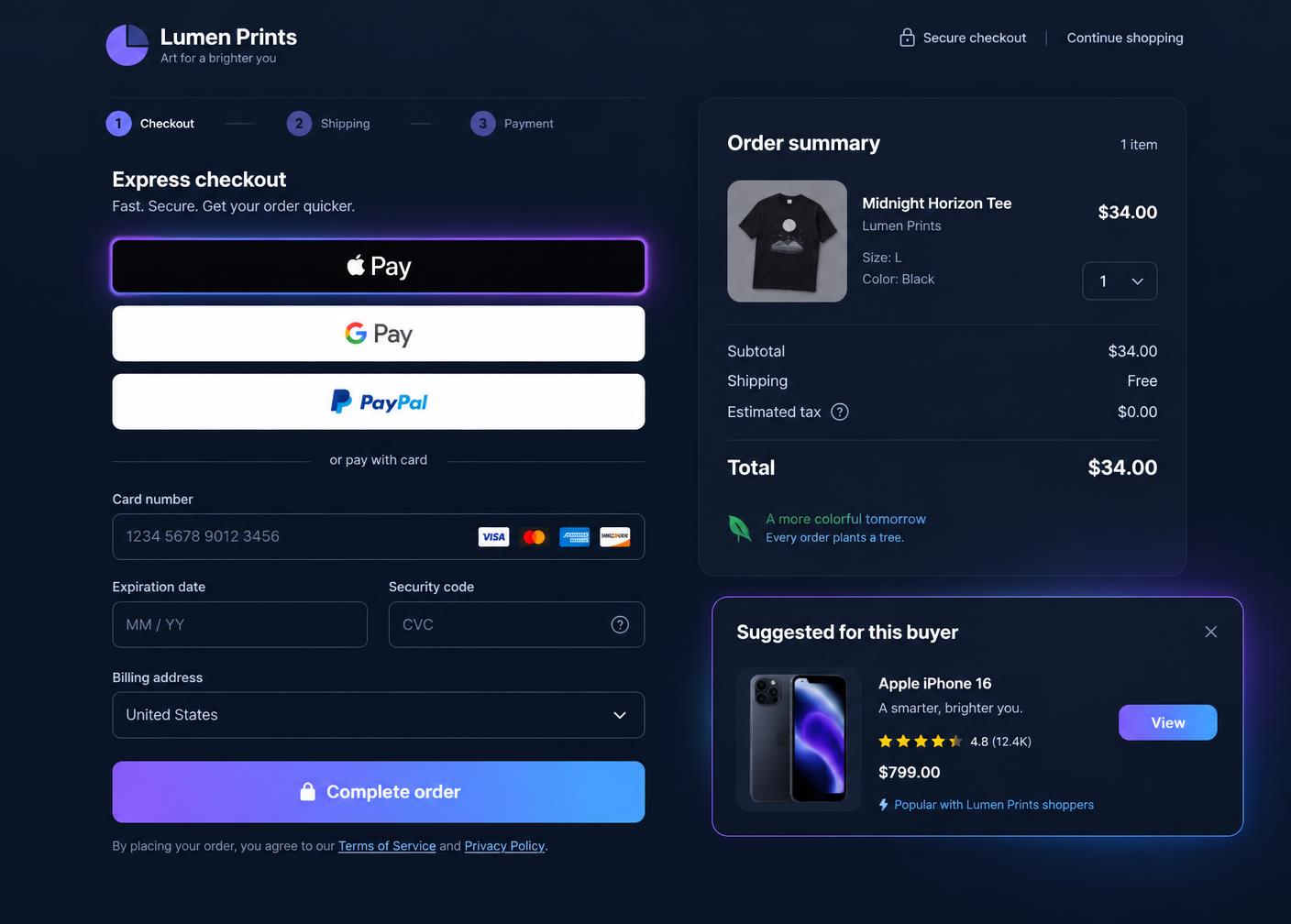
Task: Open the Billing address country dropdown
Action: click(379, 715)
